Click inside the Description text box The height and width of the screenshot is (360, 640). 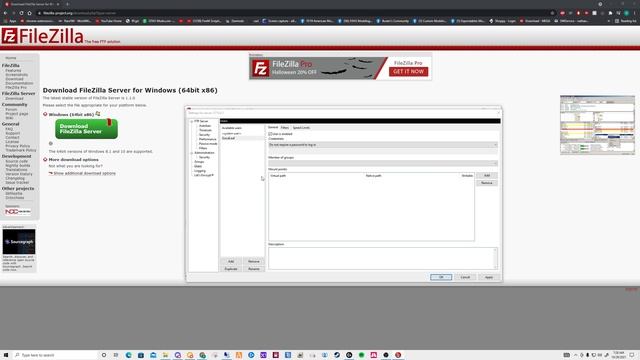tap(383, 258)
